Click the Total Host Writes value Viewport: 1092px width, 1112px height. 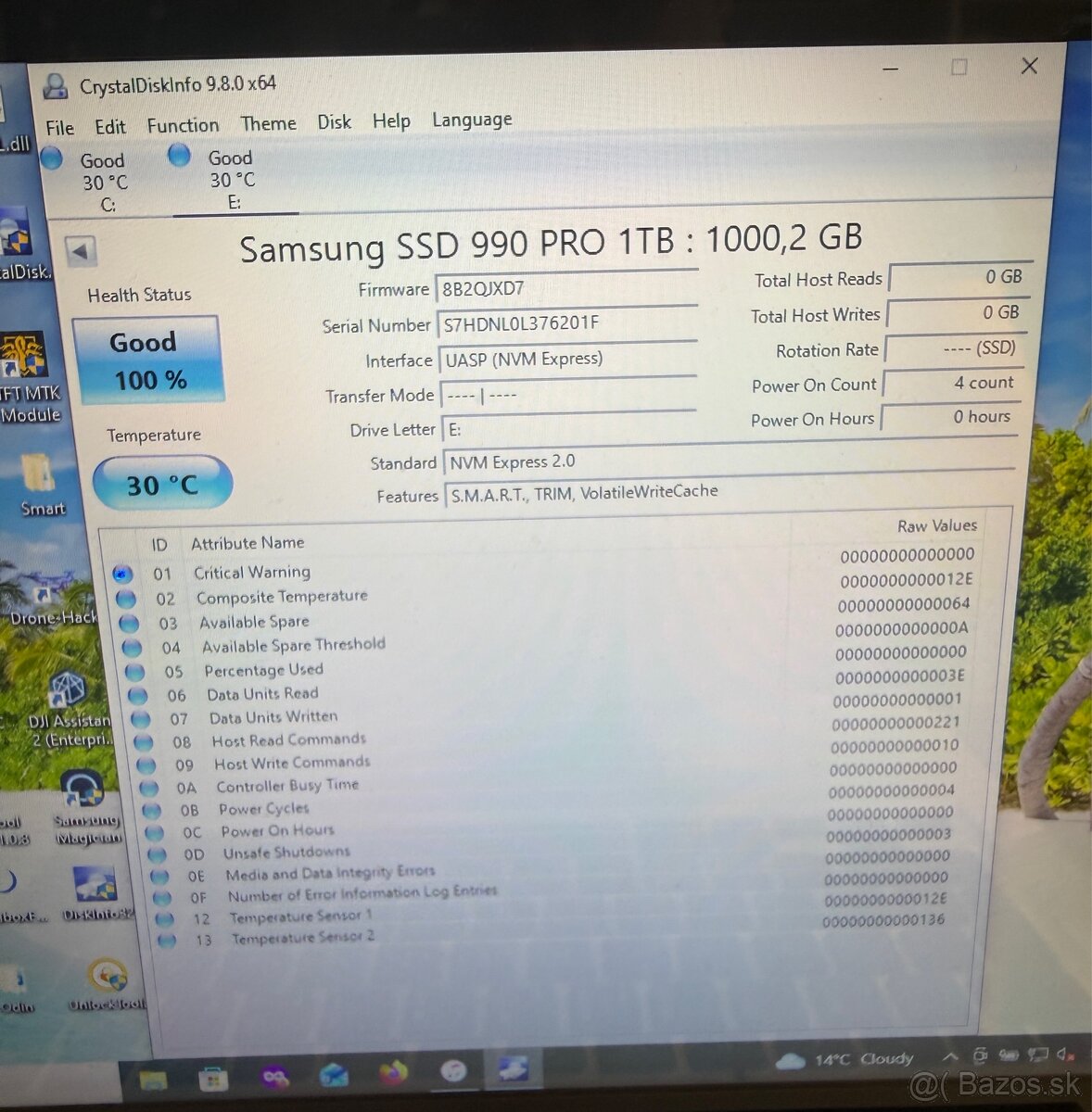(x=958, y=312)
